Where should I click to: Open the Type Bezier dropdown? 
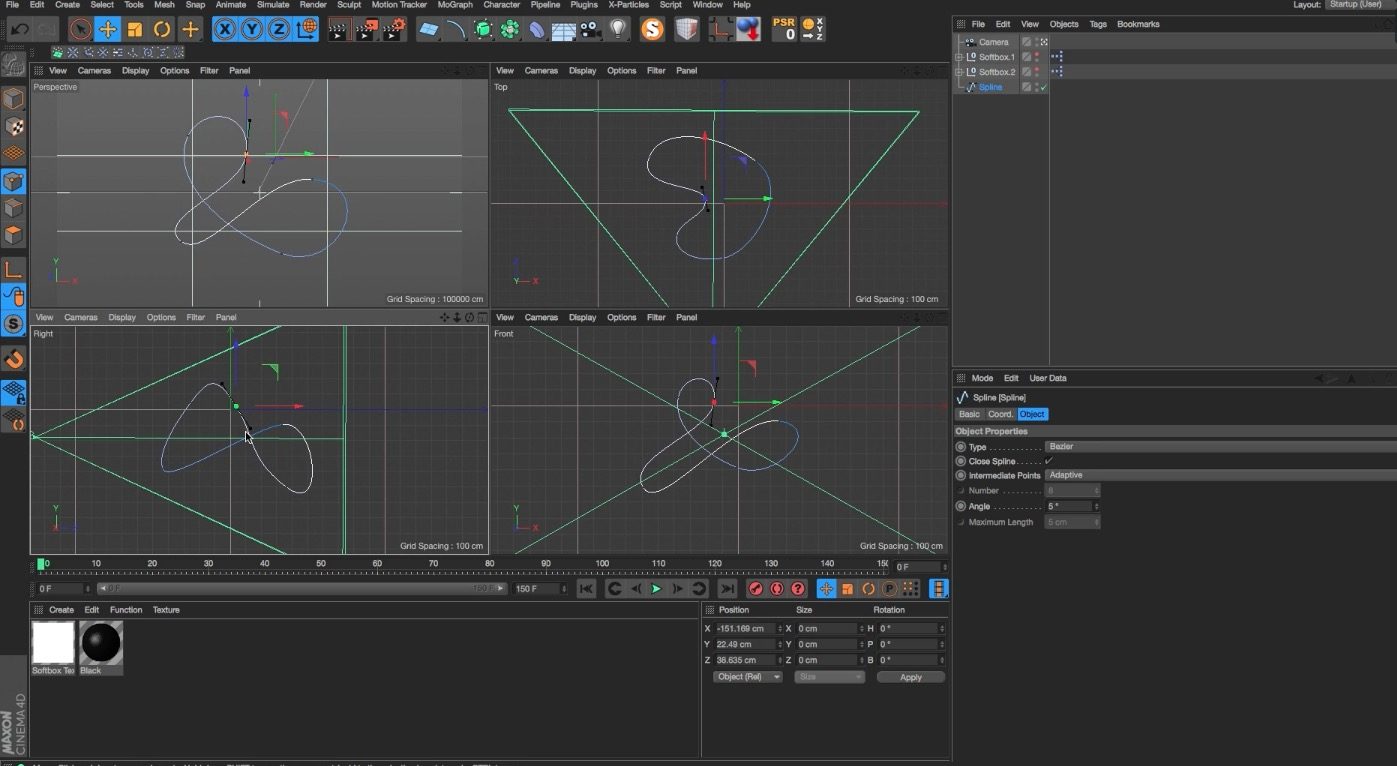click(1220, 447)
